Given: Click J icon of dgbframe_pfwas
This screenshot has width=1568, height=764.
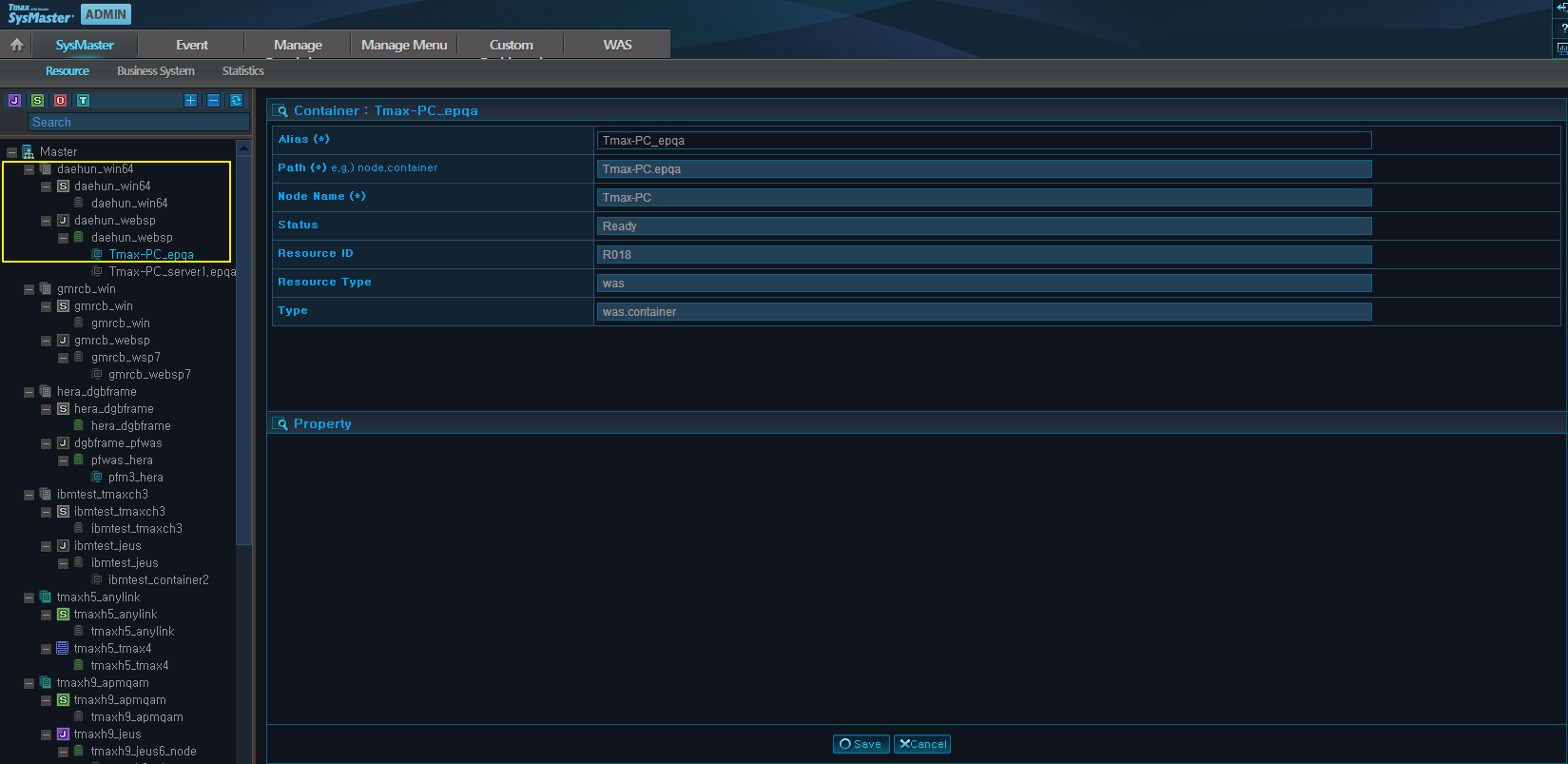Looking at the screenshot, I should click(x=63, y=442).
